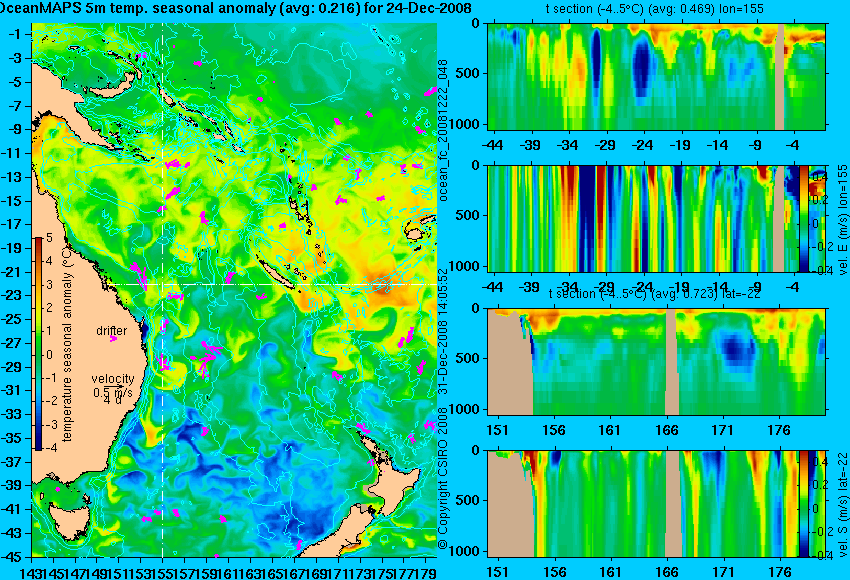
Task: Click the "176" tick under the lat=-22 temperature section
Action: coord(780,430)
